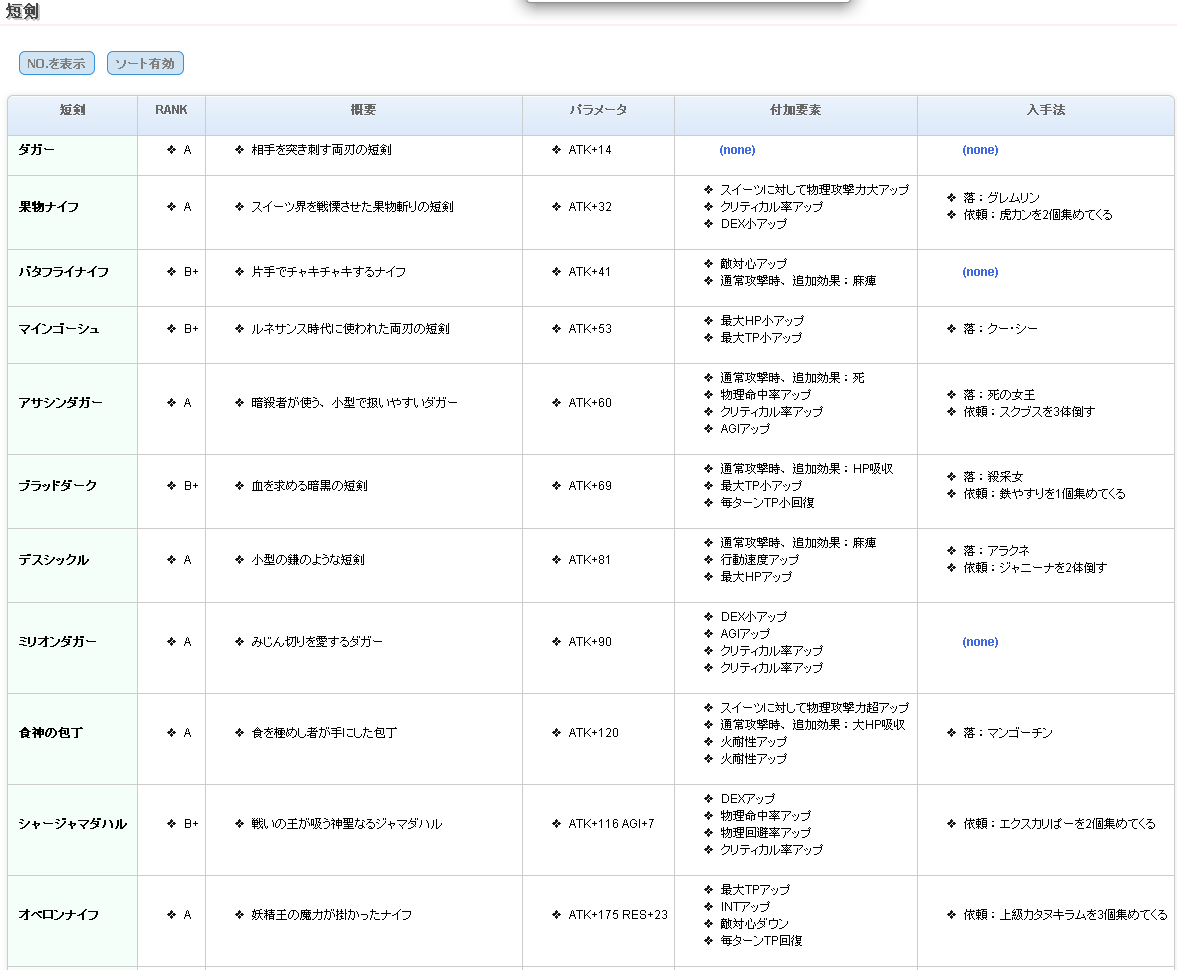Click the NO.を表示 button

click(x=56, y=64)
